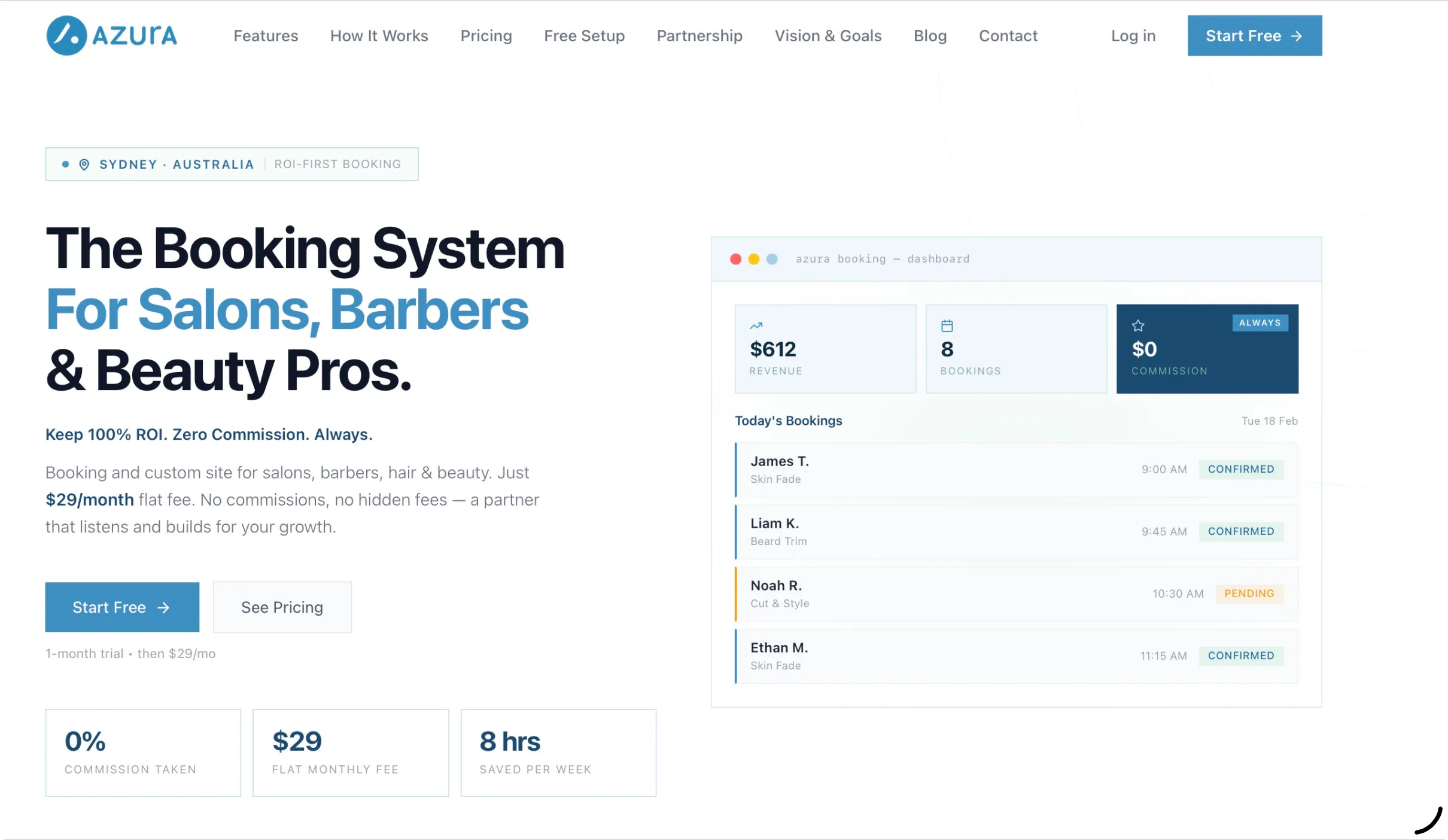Viewport: 1448px width, 840px height.
Task: Click the Keep 100% ROI tagline
Action: [x=209, y=434]
